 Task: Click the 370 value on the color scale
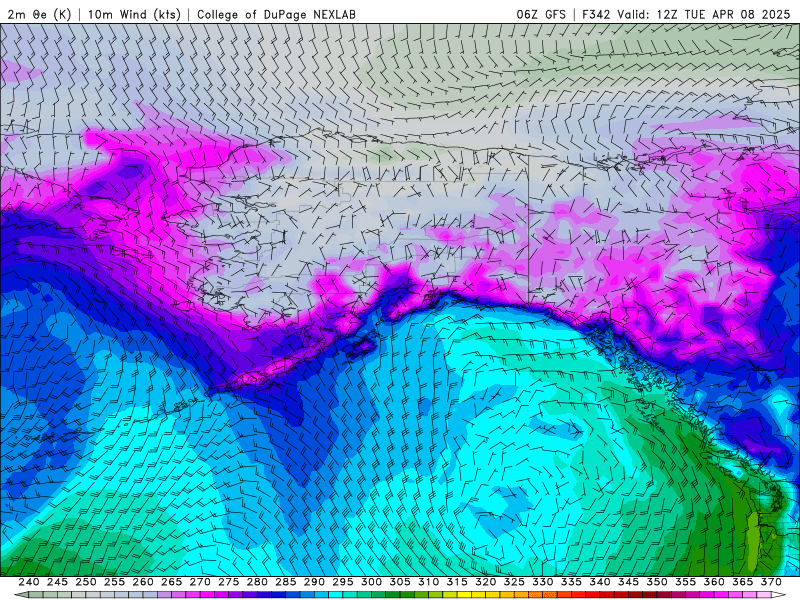point(771,582)
